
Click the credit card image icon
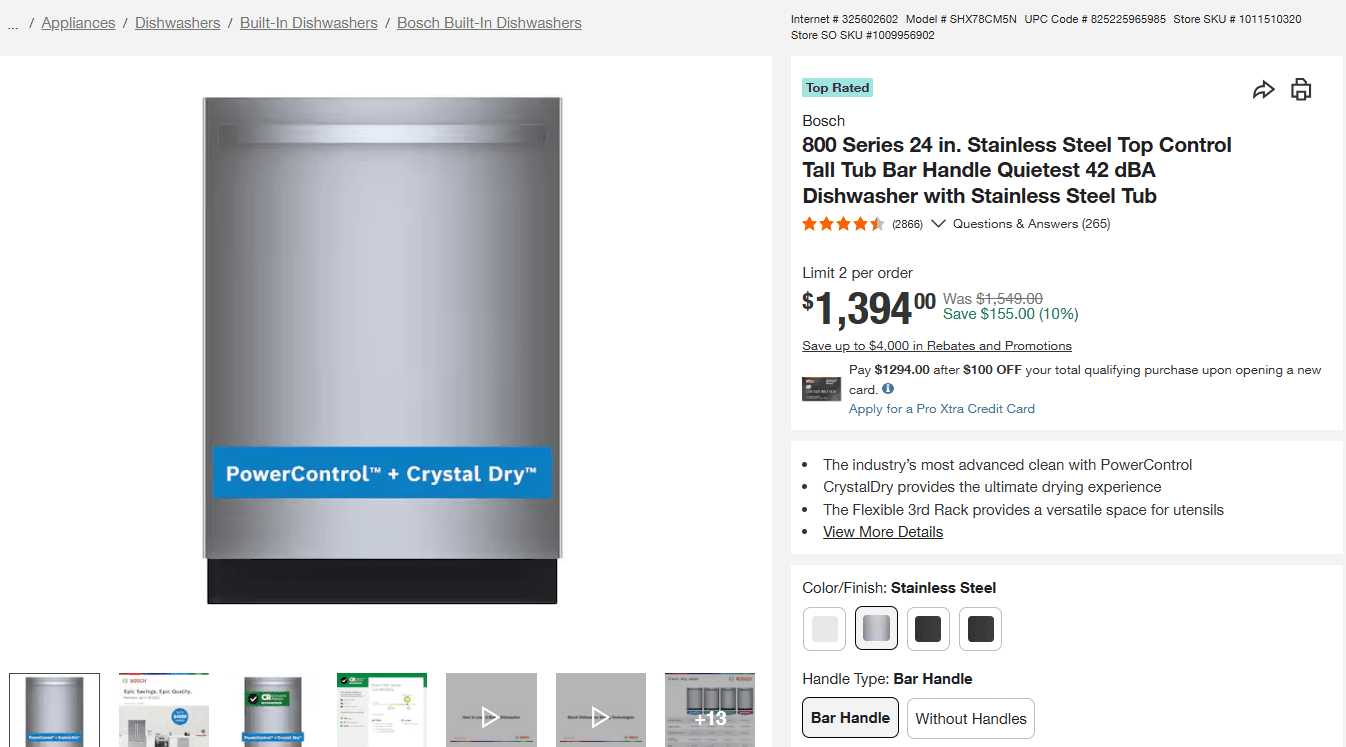pos(821,389)
